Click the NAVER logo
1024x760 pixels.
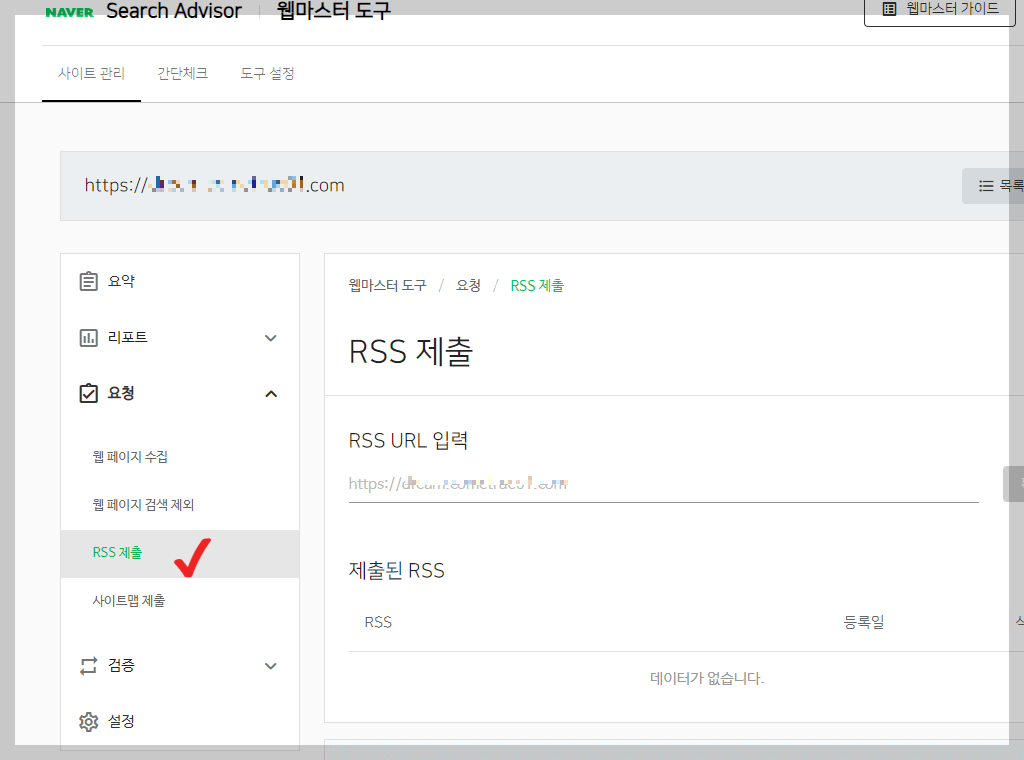coord(68,12)
